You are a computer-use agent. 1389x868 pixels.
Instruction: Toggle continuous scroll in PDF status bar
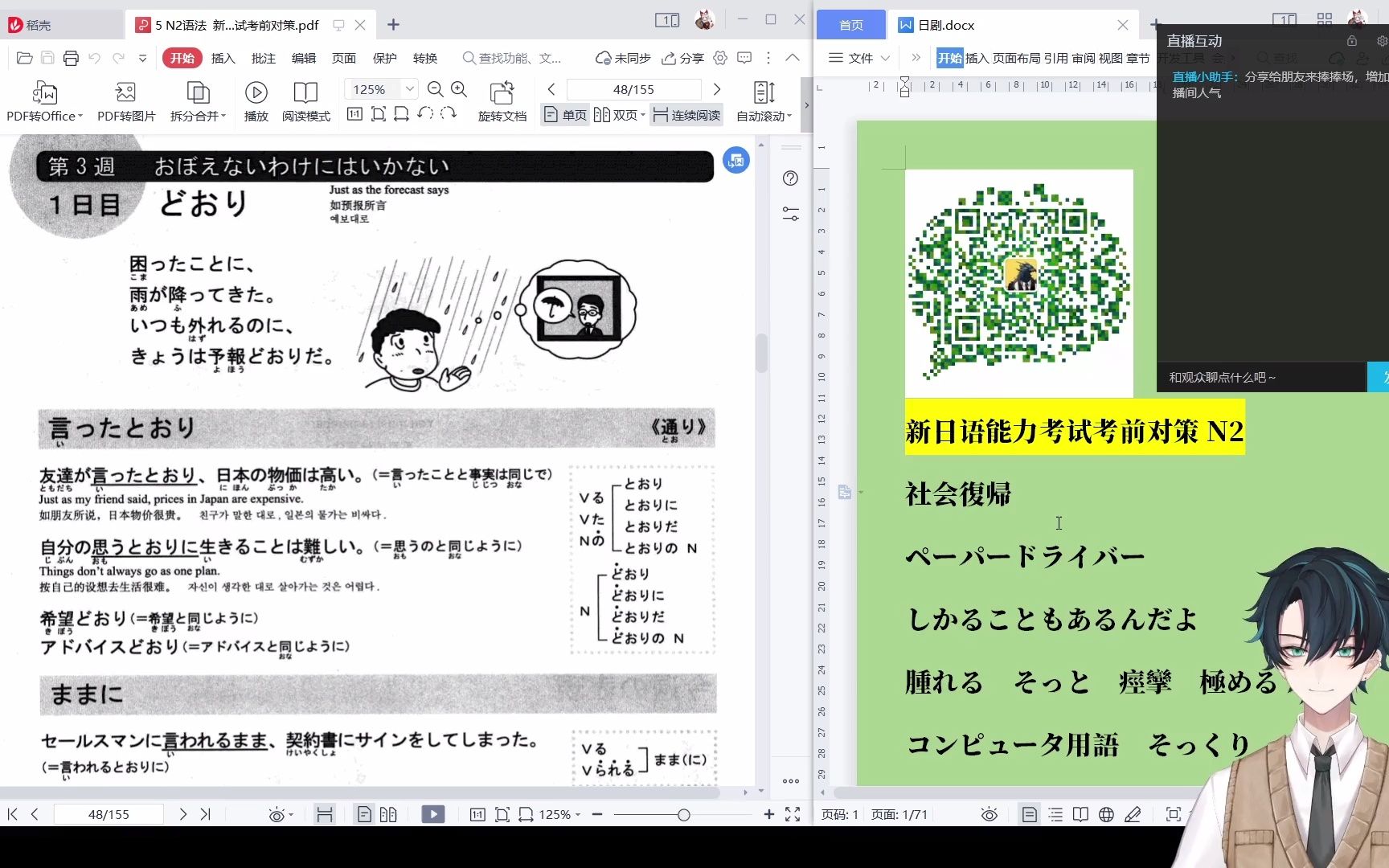(325, 815)
